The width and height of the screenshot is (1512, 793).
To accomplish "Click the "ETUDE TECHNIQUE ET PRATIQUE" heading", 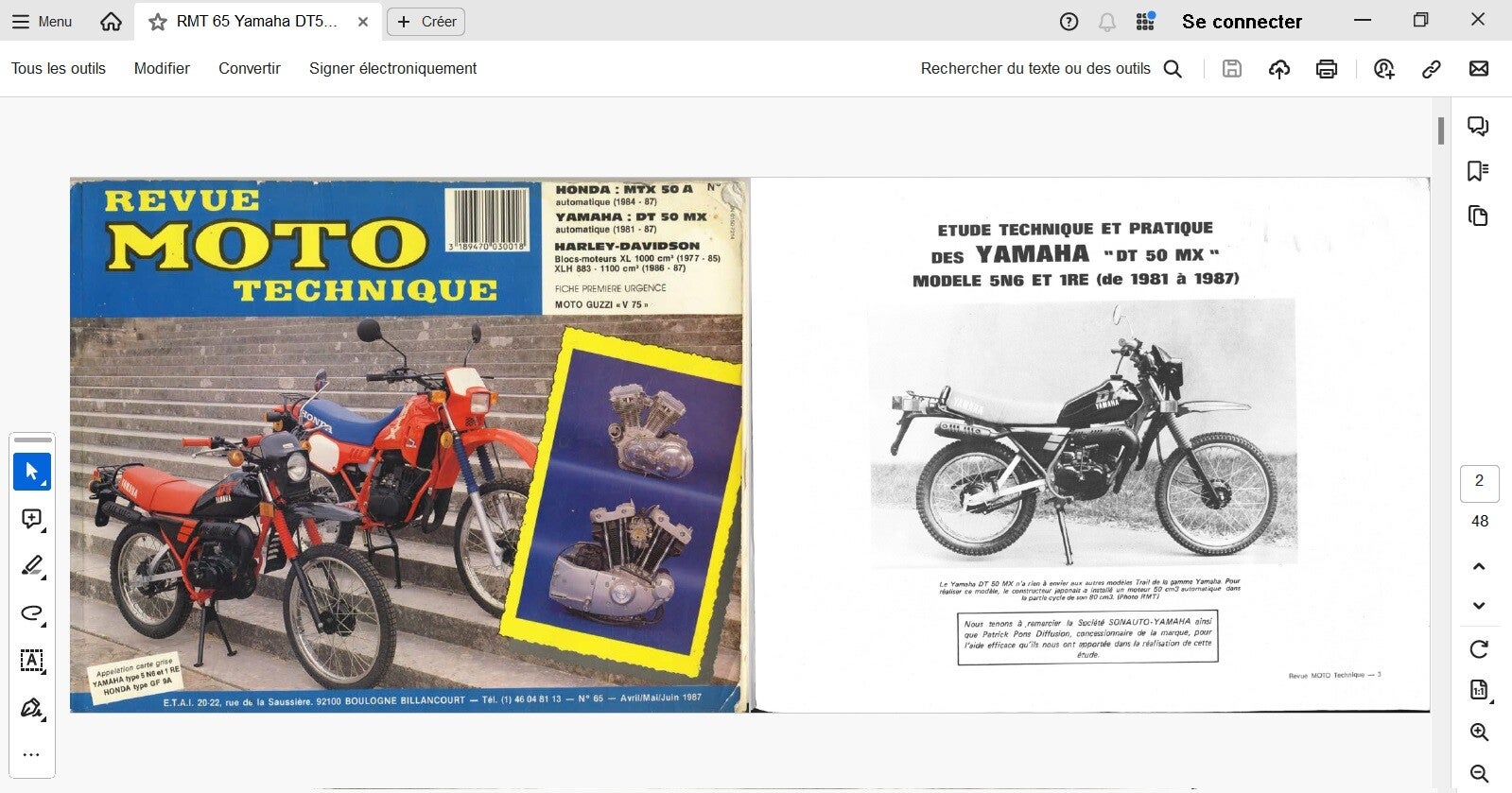I will (1075, 229).
